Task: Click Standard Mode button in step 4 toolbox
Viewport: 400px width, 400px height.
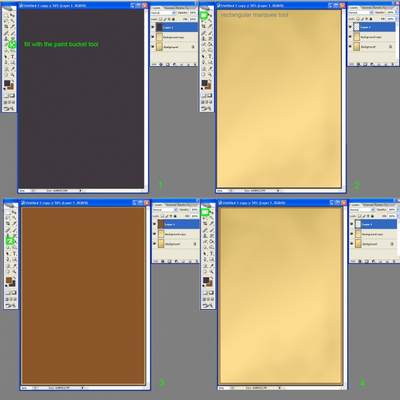Action: 205,292
